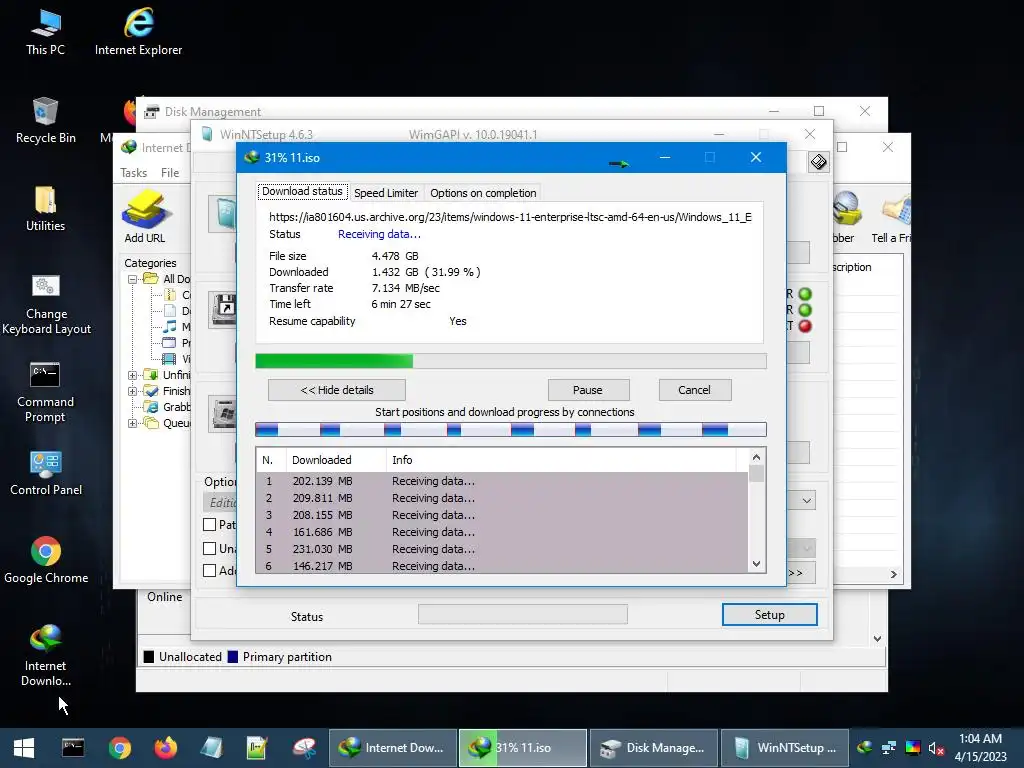The height and width of the screenshot is (768, 1024).
Task: Click Windows Start button
Action: [x=24, y=748]
